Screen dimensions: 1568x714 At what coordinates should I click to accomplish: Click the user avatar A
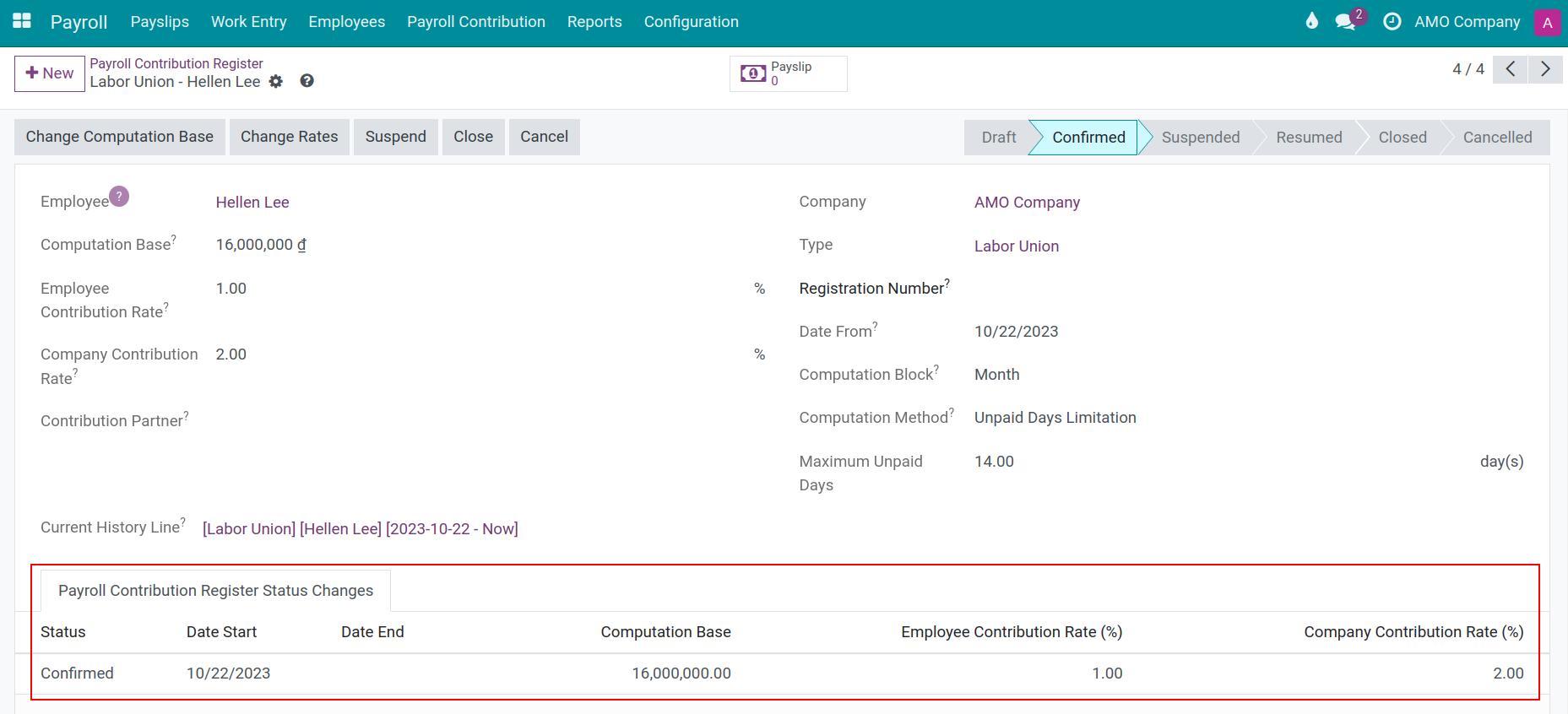coord(1547,22)
